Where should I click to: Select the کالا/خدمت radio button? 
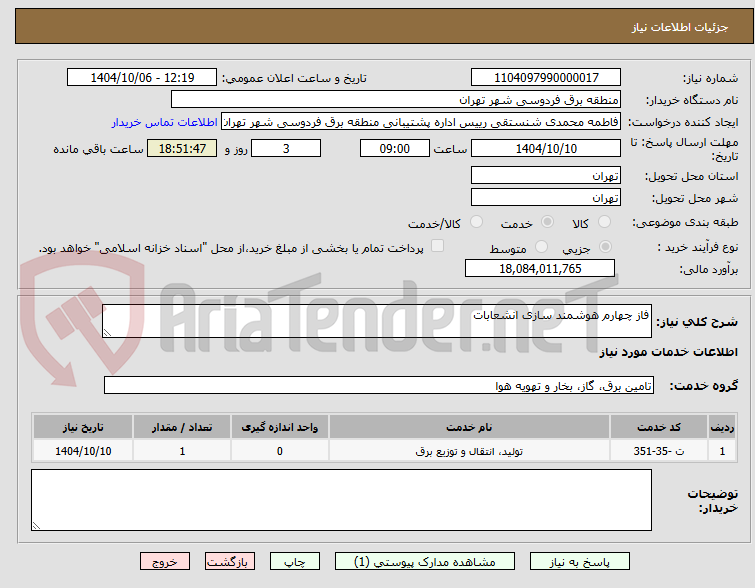click(476, 222)
